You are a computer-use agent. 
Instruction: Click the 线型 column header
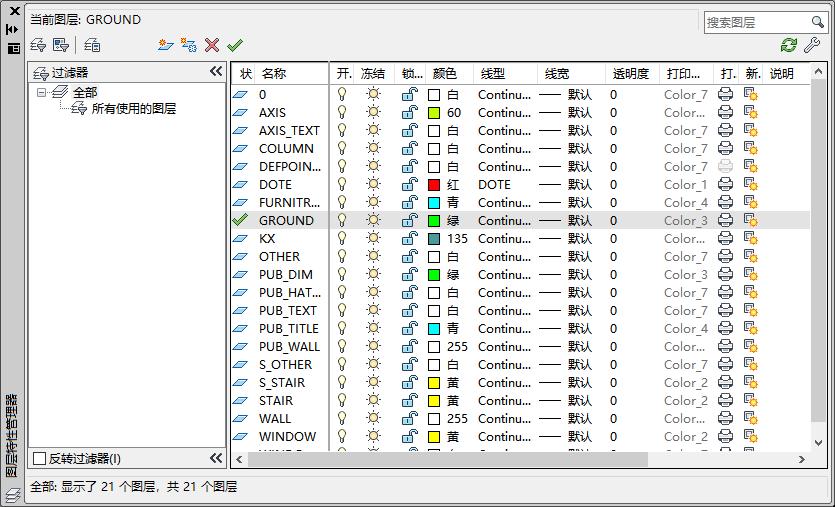[493, 74]
